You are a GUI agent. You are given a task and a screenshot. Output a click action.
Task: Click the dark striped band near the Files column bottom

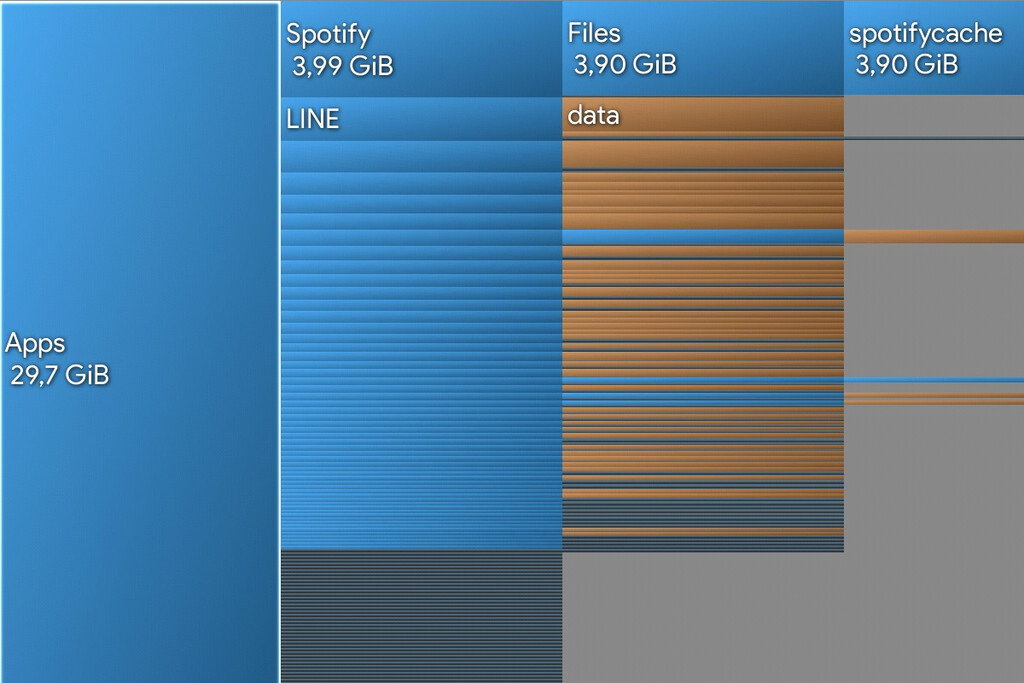click(702, 513)
